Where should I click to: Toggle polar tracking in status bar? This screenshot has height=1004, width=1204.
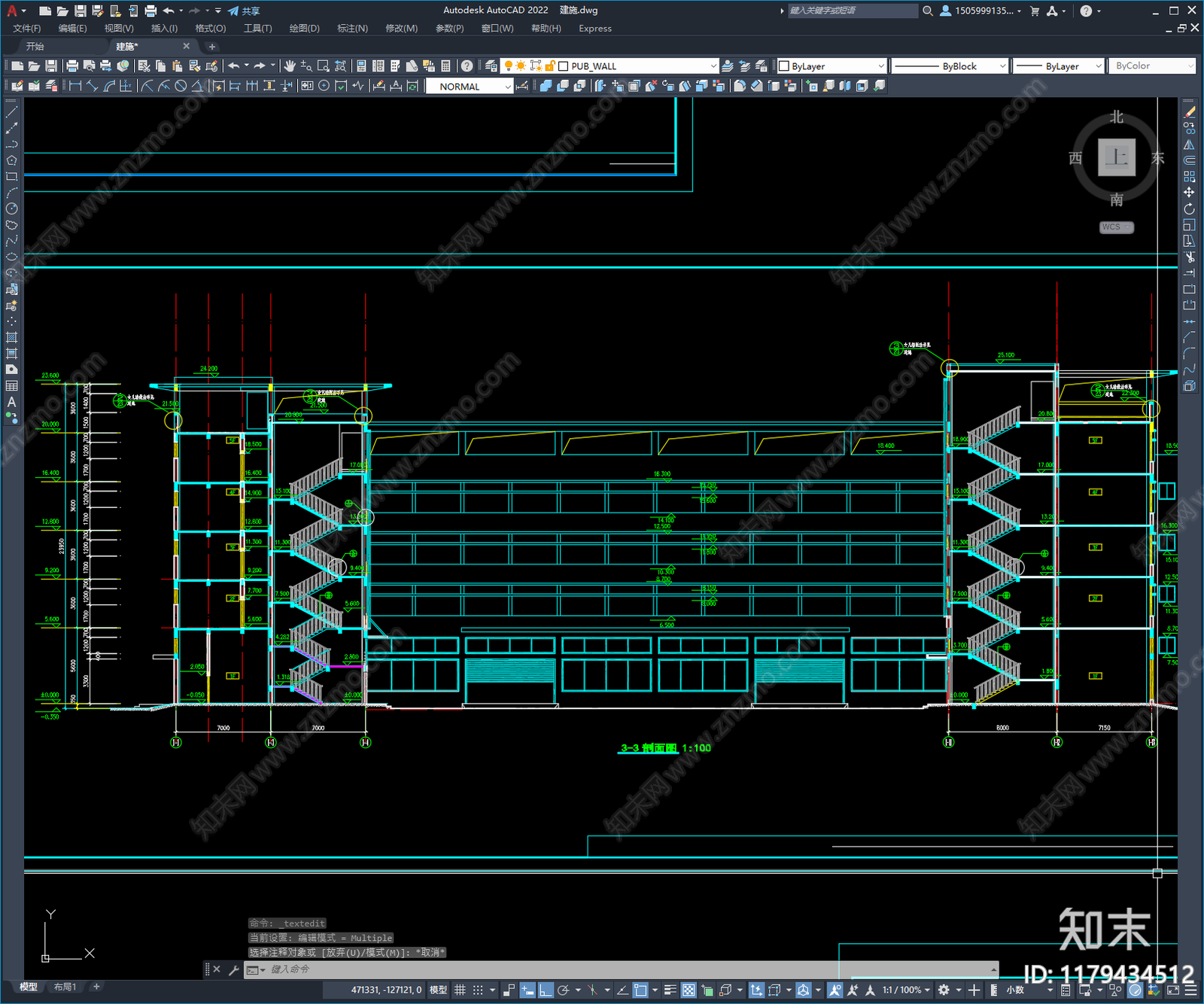(563, 990)
